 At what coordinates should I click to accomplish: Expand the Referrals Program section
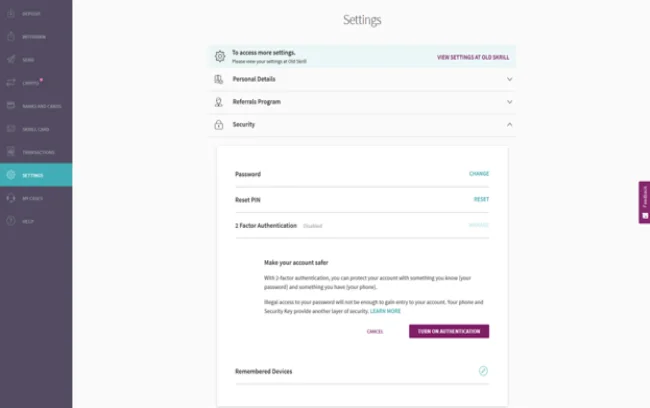(x=509, y=102)
